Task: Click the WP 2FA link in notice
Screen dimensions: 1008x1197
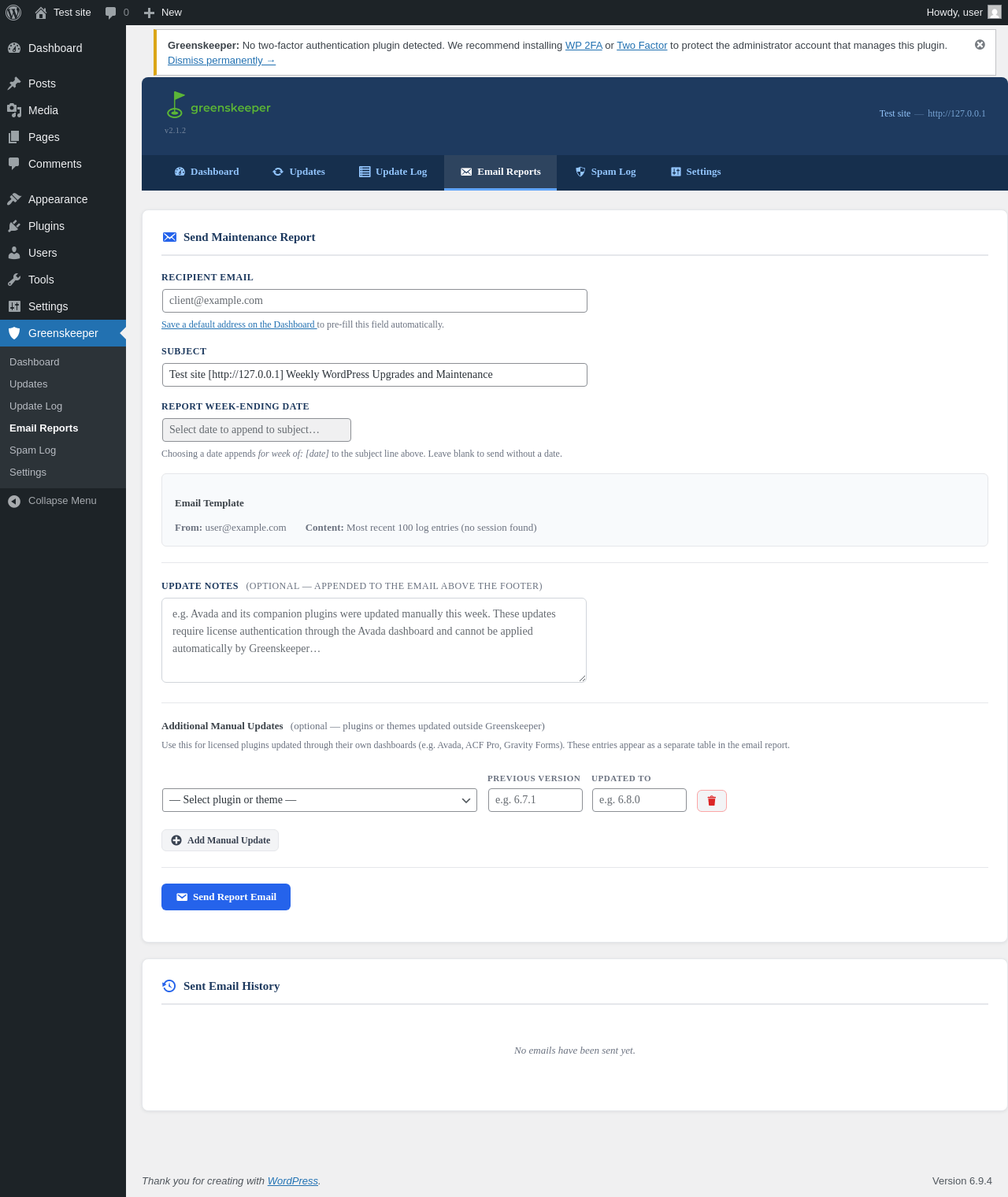Action: (x=584, y=46)
